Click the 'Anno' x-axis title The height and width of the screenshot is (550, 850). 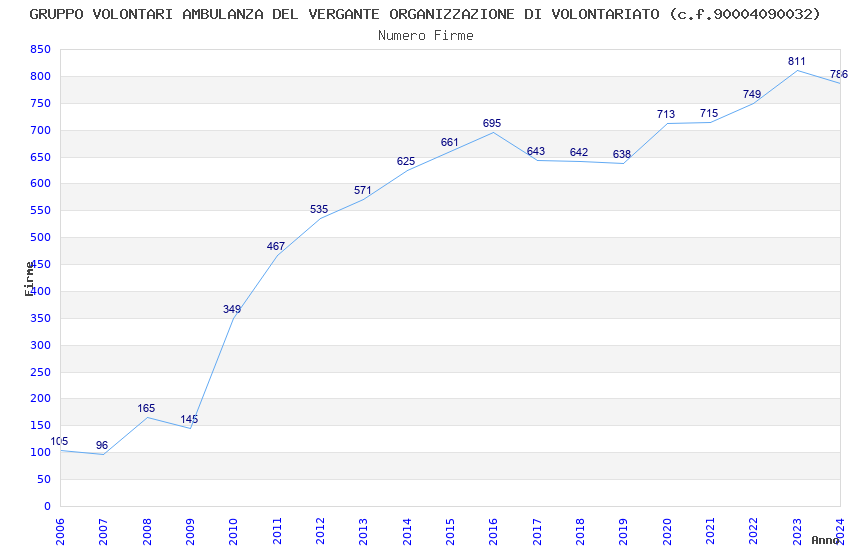click(x=825, y=540)
